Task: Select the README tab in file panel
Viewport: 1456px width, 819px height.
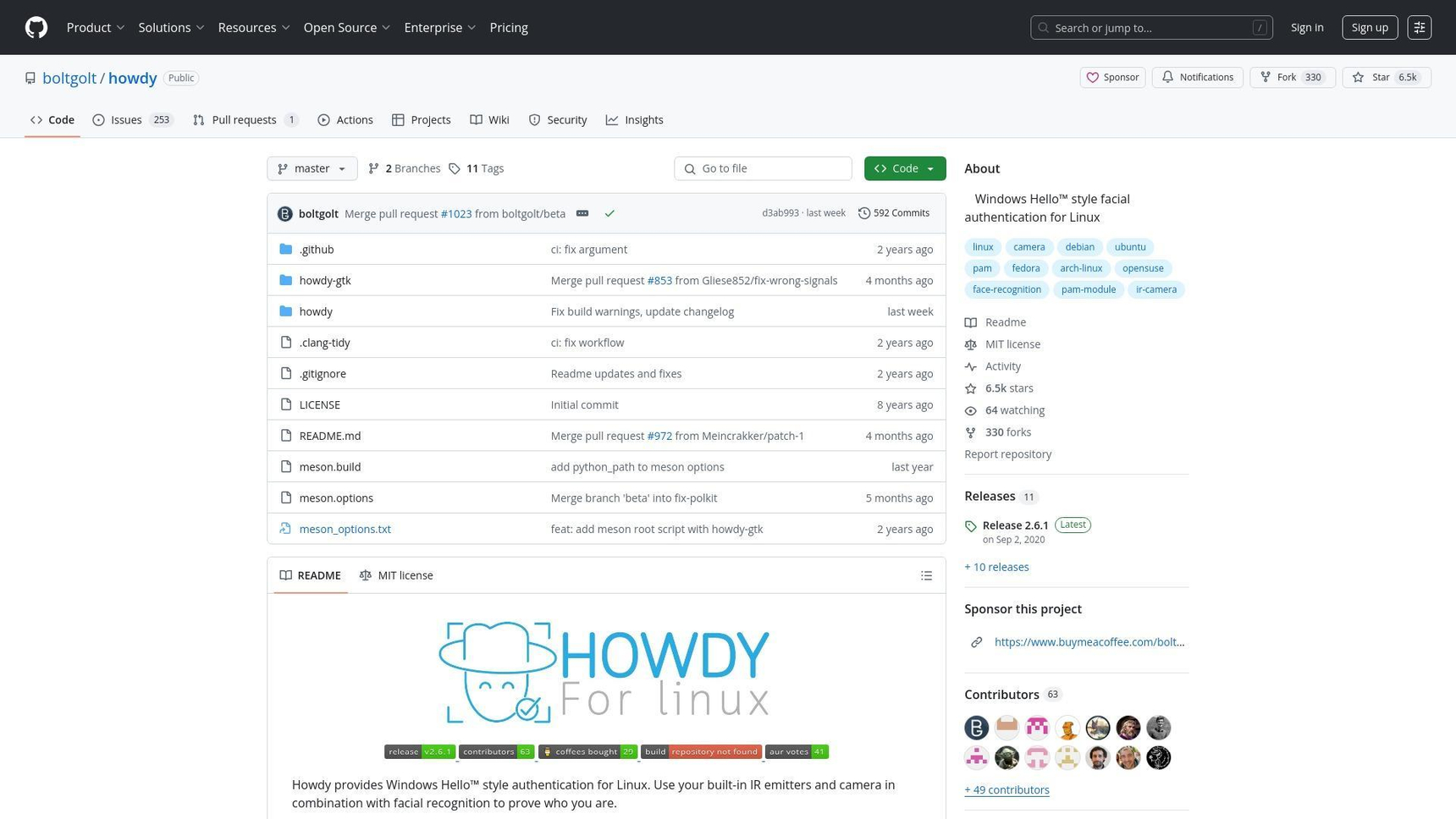Action: click(311, 575)
